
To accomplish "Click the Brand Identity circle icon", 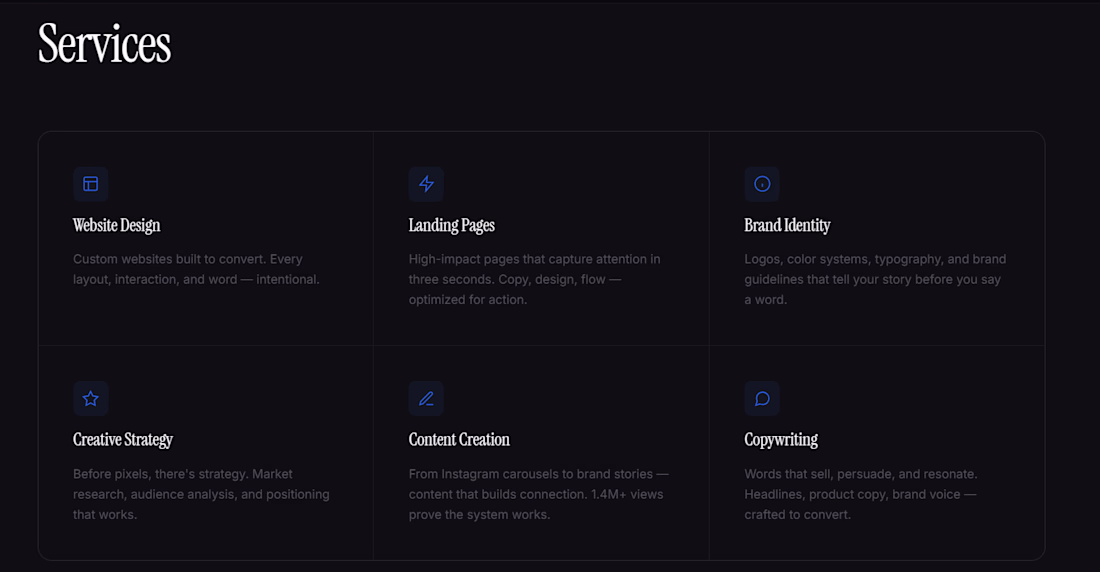I will point(762,184).
